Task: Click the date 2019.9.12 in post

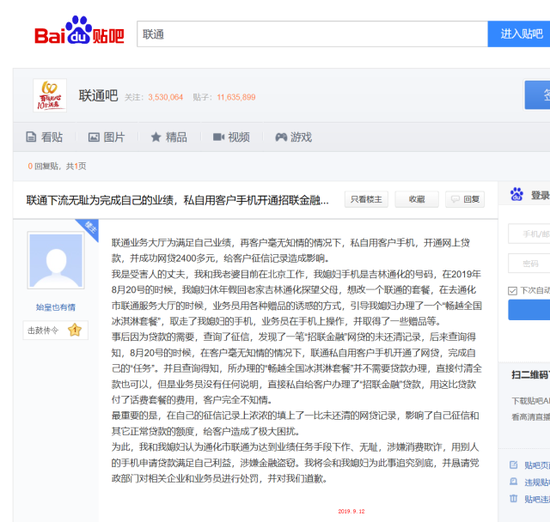Action: click(351, 511)
